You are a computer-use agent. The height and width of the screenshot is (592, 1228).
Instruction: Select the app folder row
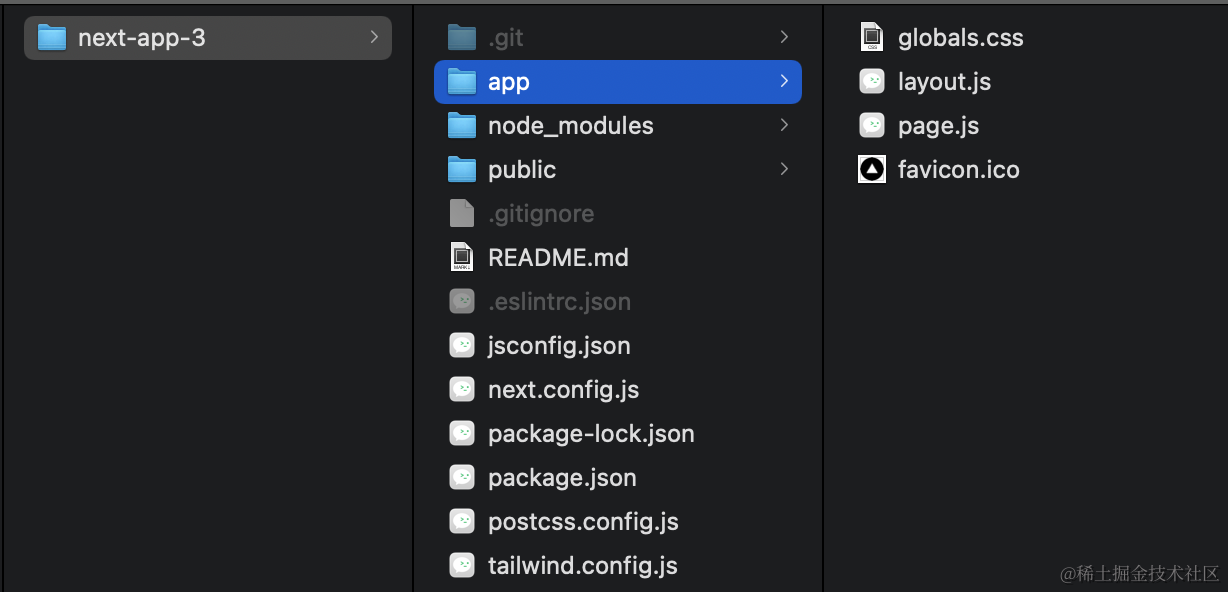click(617, 82)
